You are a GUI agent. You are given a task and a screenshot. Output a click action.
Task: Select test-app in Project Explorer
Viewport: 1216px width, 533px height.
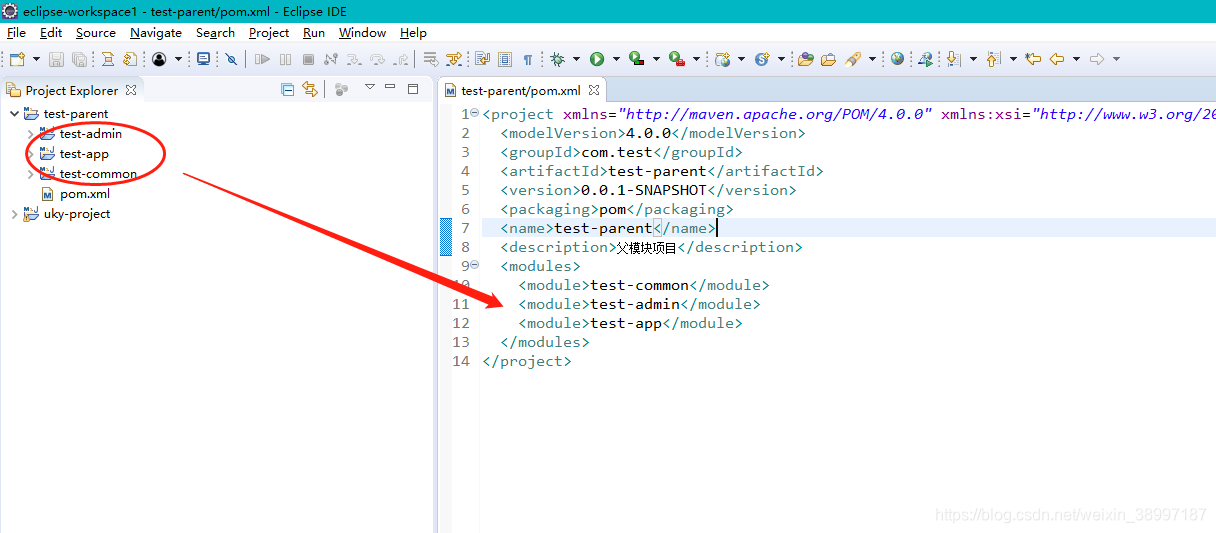[x=84, y=154]
